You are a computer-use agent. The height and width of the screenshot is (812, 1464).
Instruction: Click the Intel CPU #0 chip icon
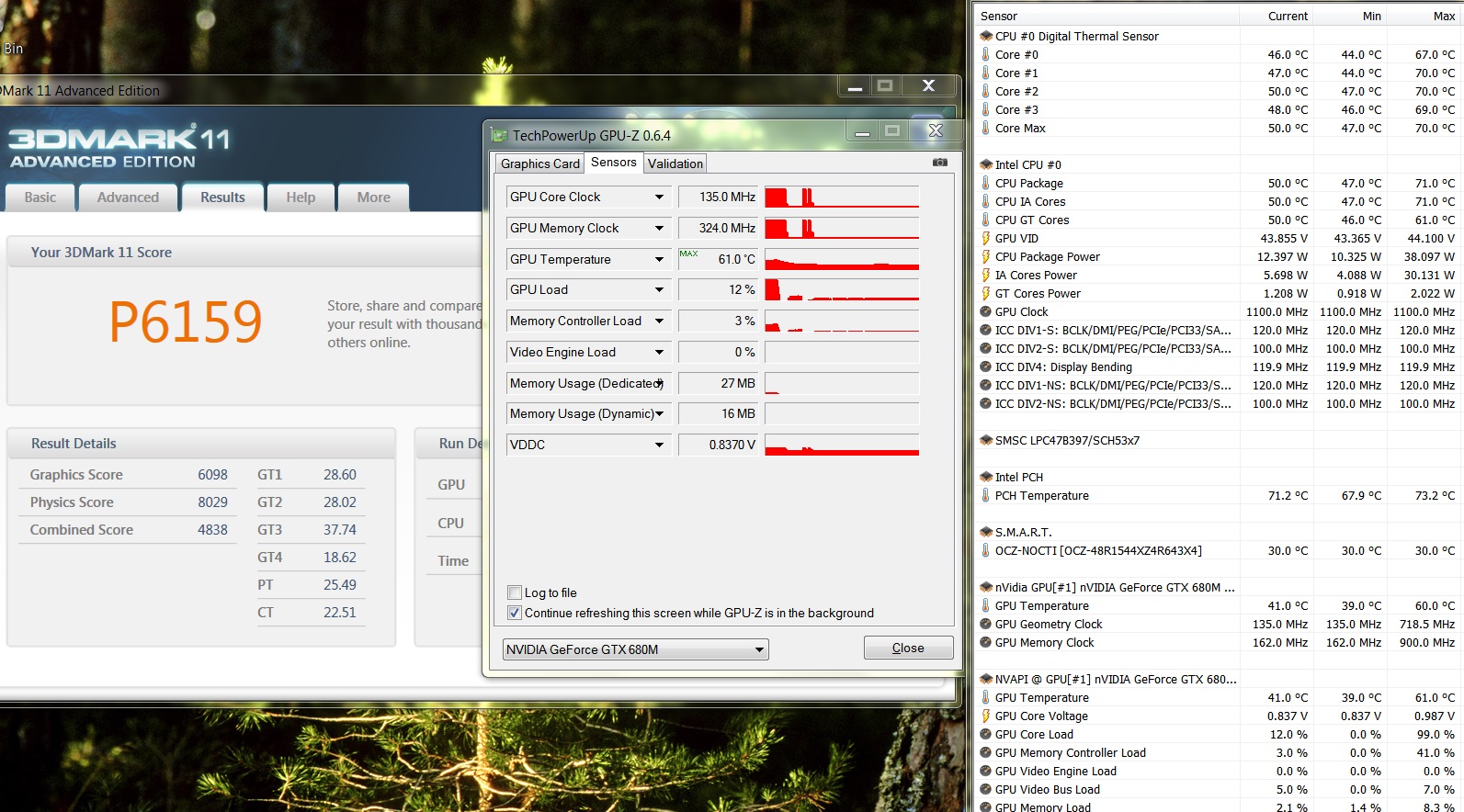986,164
